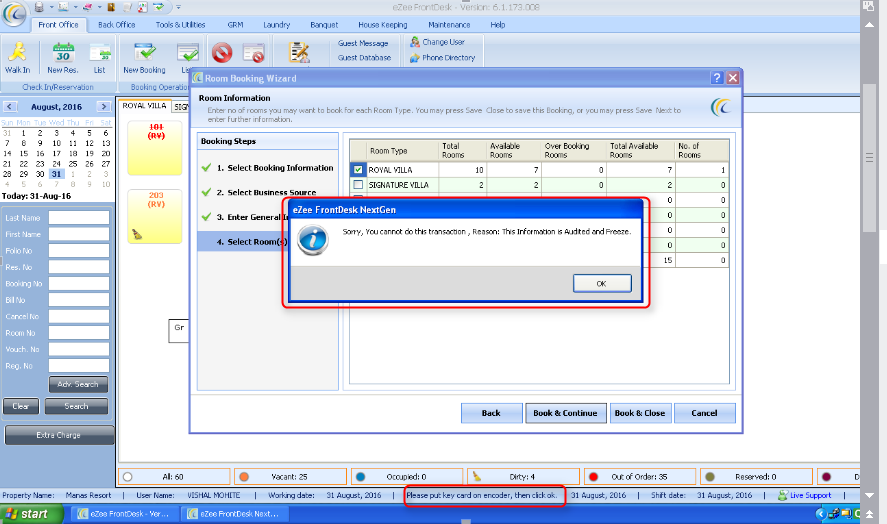Select room 203 (RV) yellow tile
This screenshot has height=524, width=887.
(154, 216)
